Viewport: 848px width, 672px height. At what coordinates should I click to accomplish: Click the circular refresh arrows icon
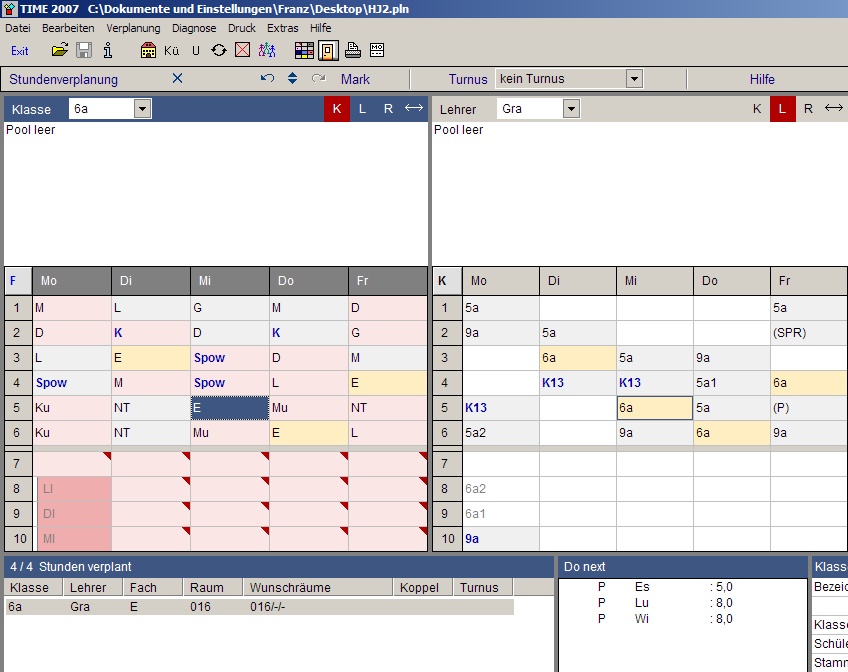tap(219, 50)
